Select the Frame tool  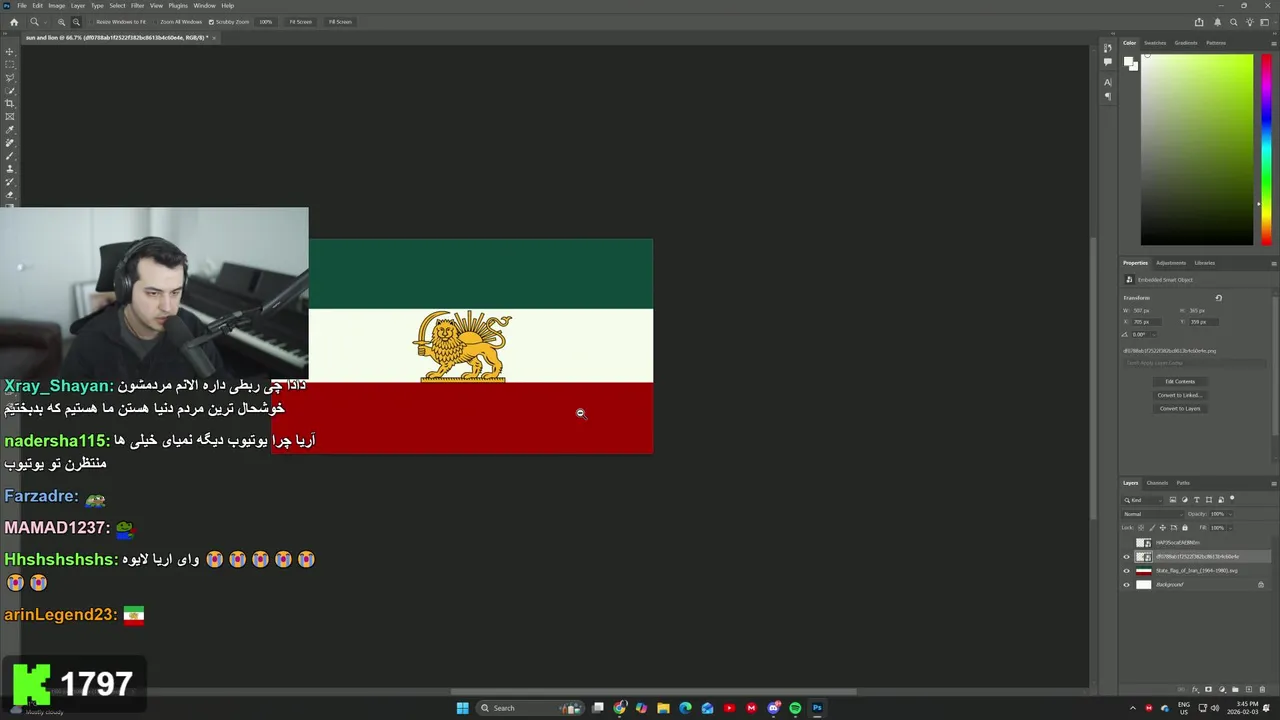pos(10,116)
